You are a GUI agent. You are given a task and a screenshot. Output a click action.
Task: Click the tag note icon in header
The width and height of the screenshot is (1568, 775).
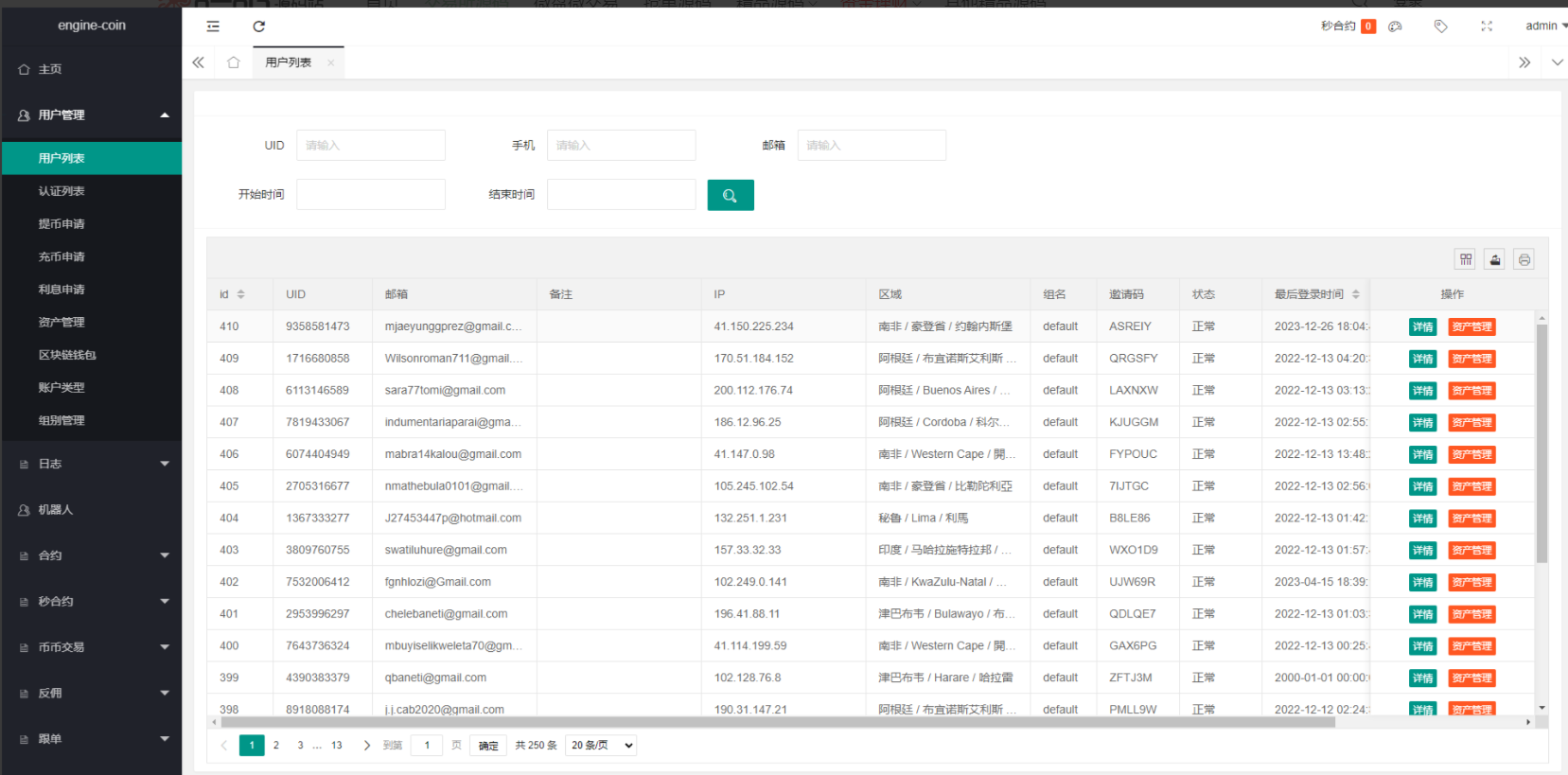click(1440, 26)
